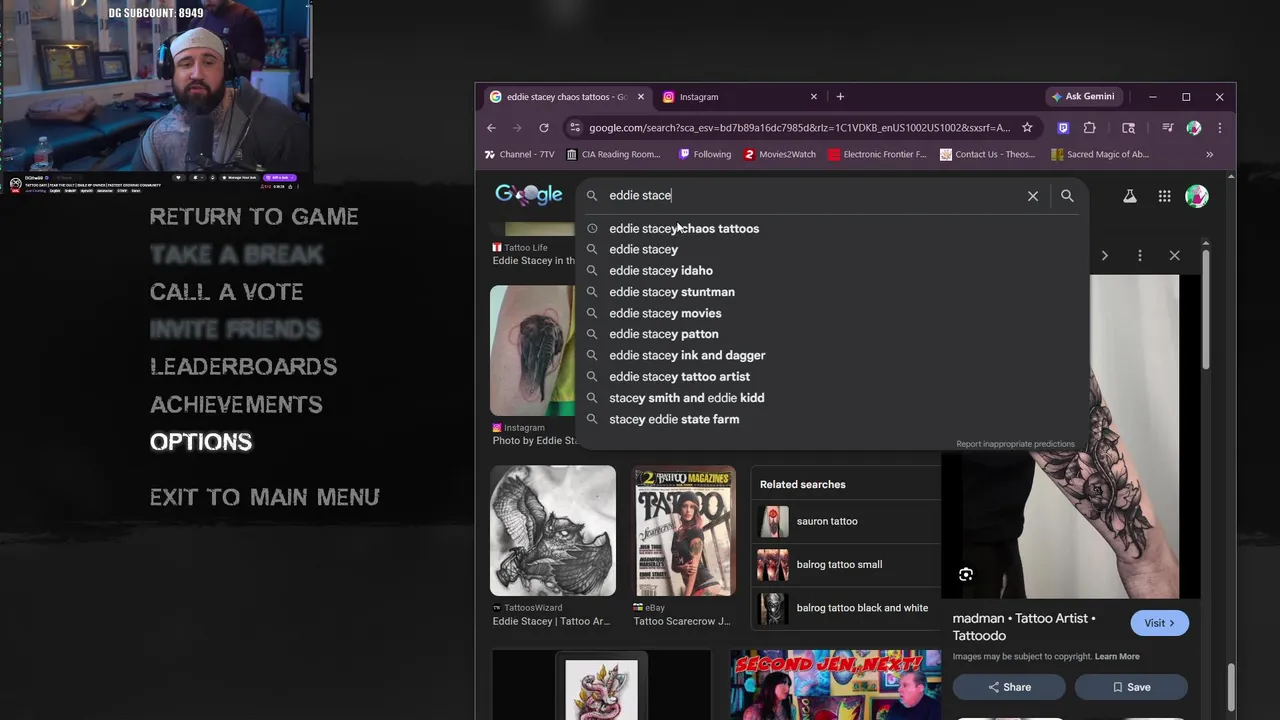Open the media controls icon in Chrome
Screen dimensions: 1280x720
pos(1167,128)
